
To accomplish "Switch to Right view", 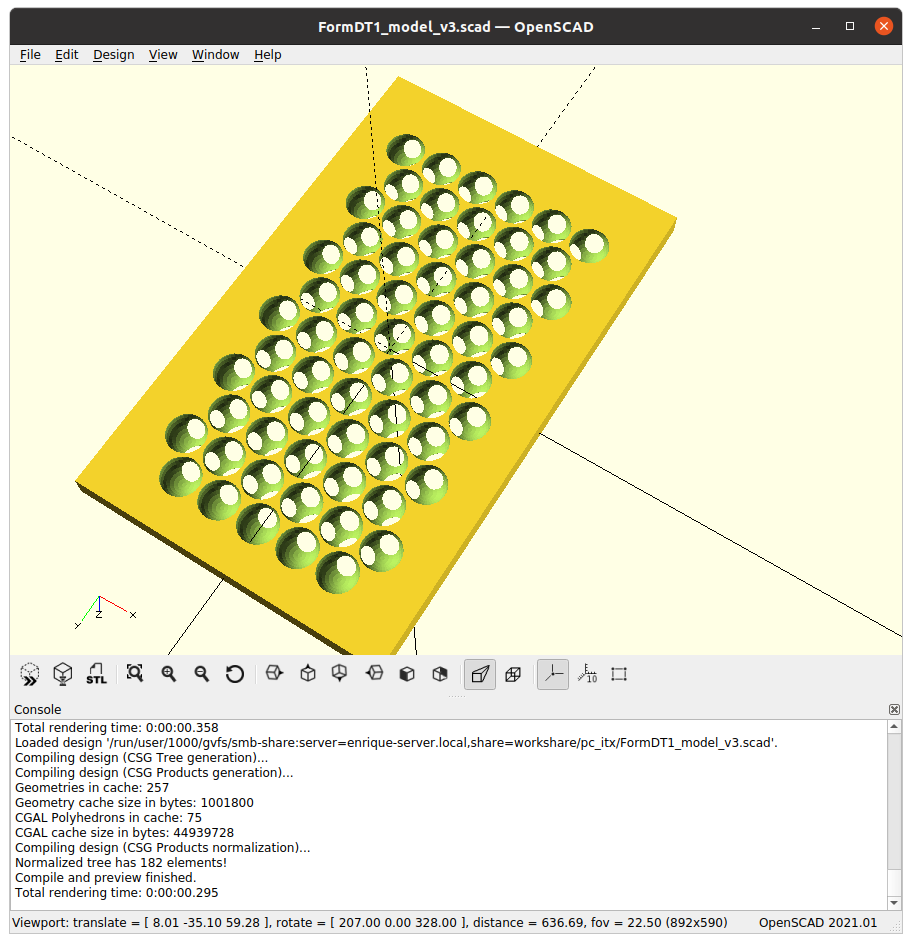I will [x=274, y=673].
